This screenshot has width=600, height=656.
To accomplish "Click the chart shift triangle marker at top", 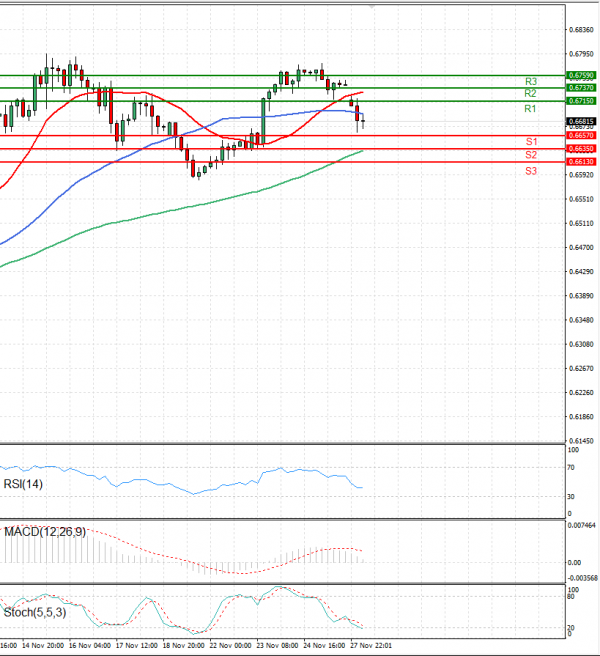I will (x=372, y=6).
